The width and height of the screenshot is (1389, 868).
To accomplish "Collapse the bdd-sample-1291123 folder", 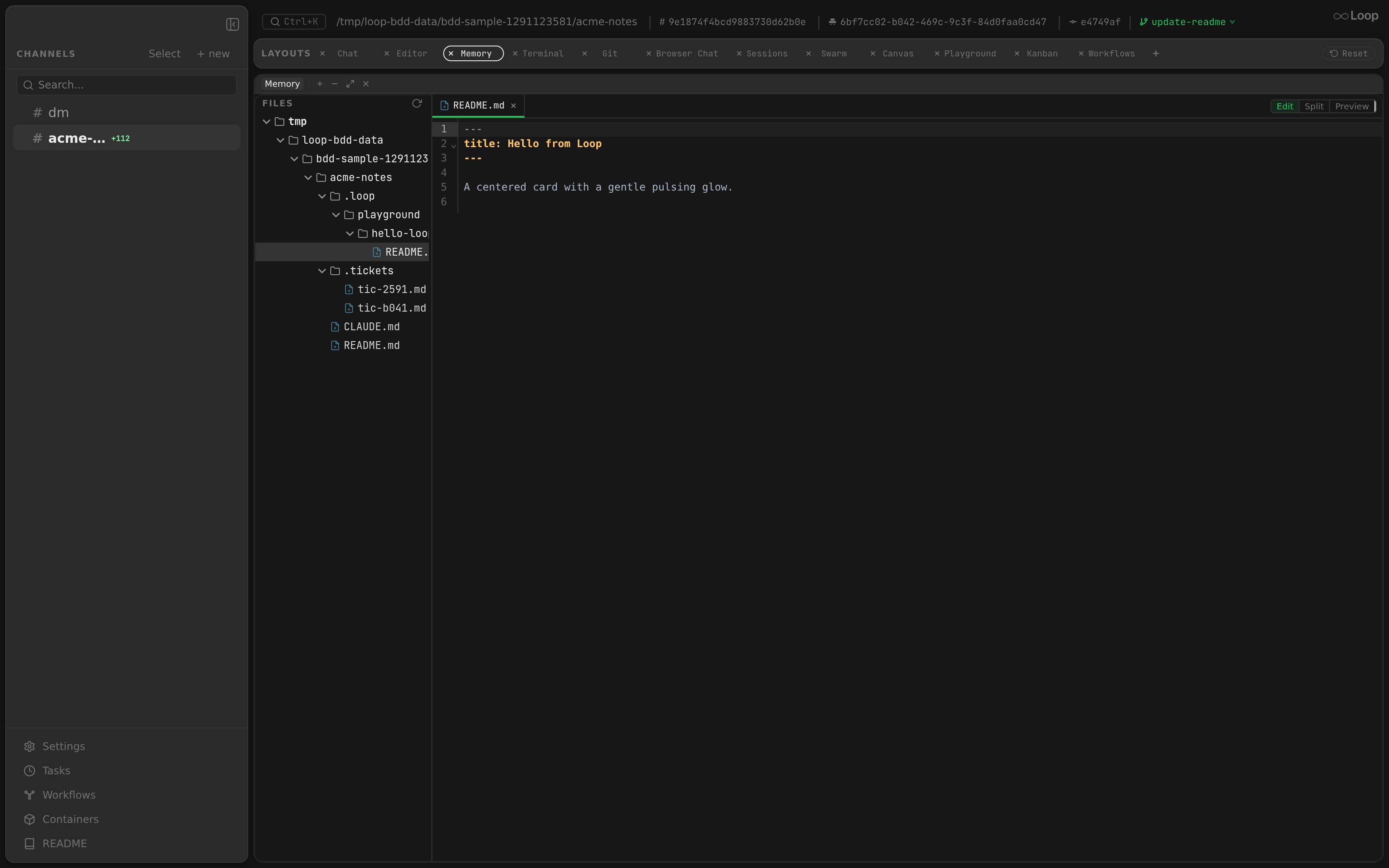I will coord(294,159).
